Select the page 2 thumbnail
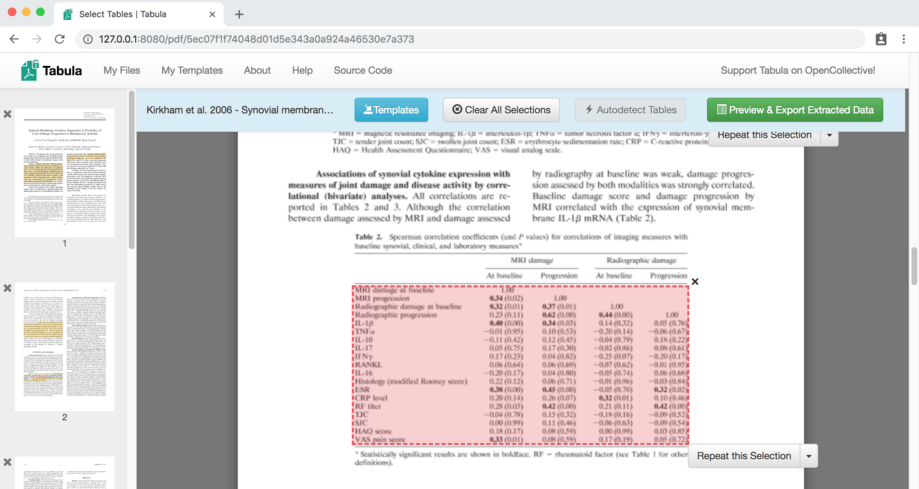Image resolution: width=919 pixels, height=489 pixels. (x=65, y=346)
